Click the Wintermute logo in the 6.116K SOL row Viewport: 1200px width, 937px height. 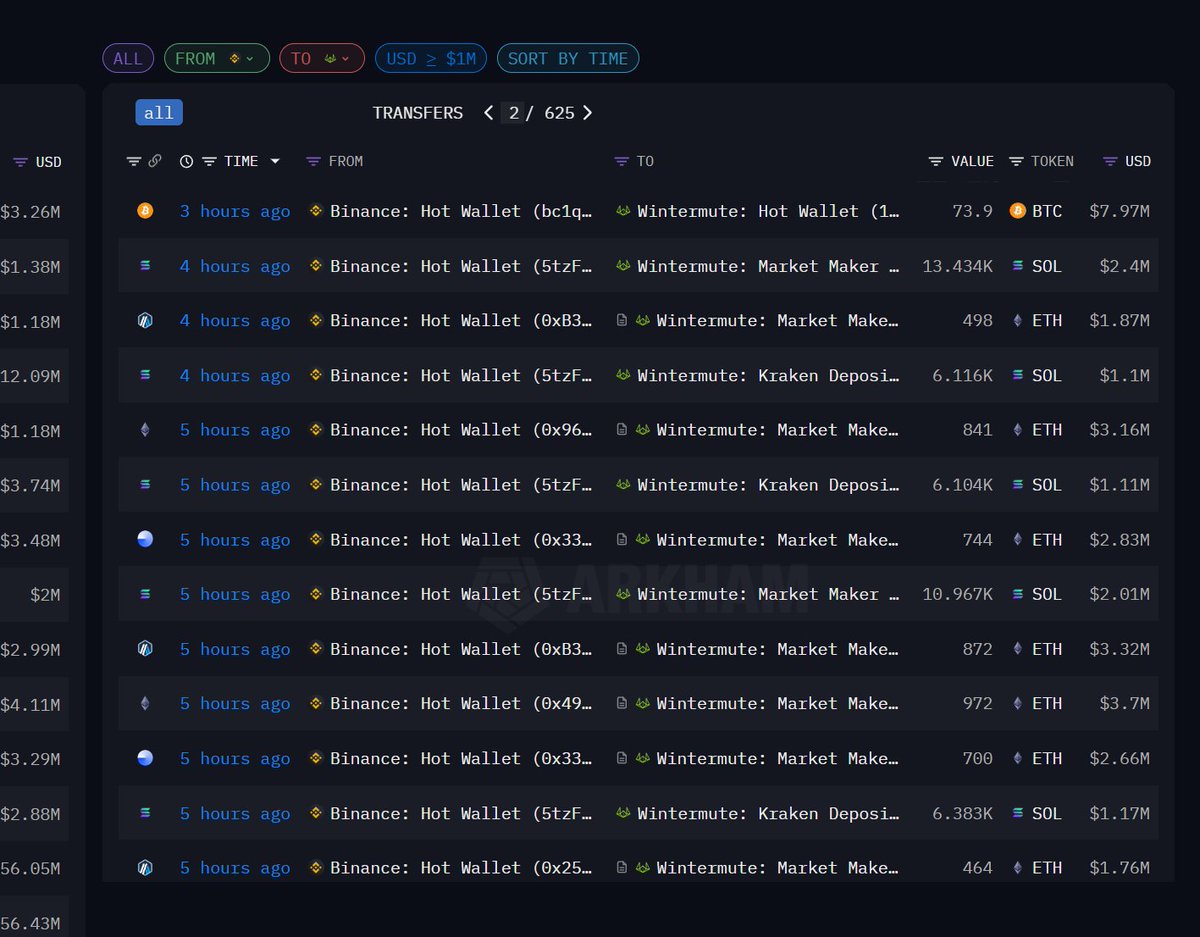pos(623,375)
